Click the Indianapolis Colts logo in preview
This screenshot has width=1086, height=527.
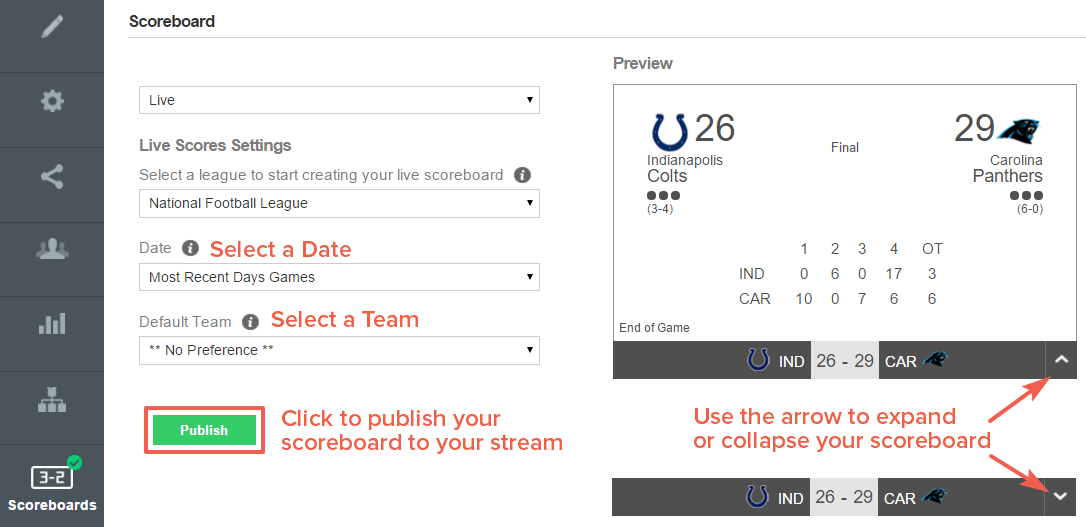coord(670,132)
